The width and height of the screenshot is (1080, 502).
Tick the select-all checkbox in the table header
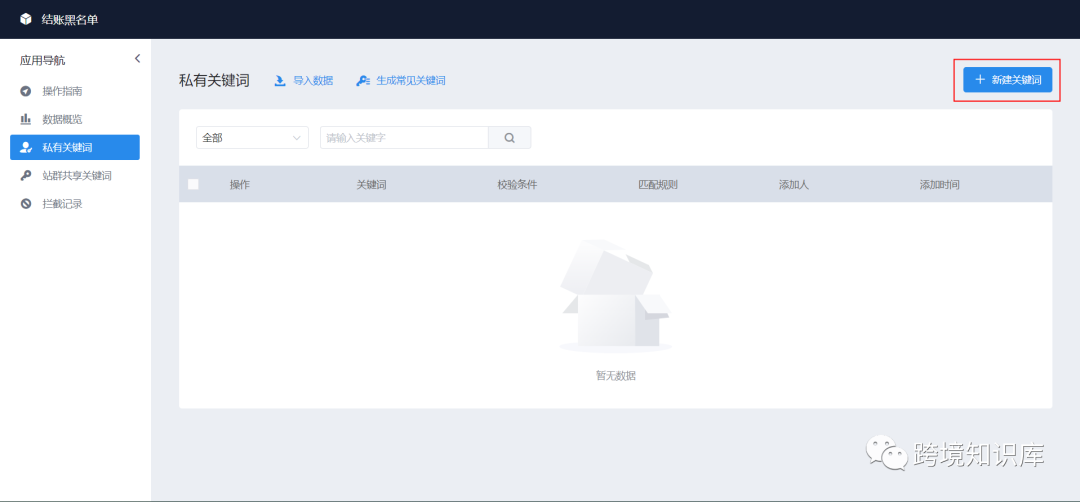pyautogui.click(x=194, y=184)
